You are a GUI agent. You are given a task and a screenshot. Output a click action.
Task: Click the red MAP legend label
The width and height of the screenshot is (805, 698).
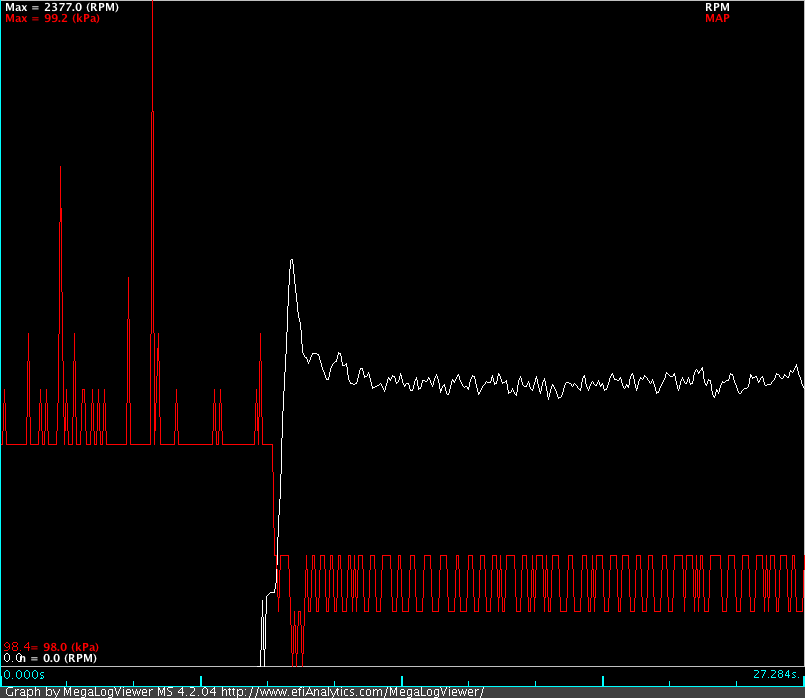[717, 18]
